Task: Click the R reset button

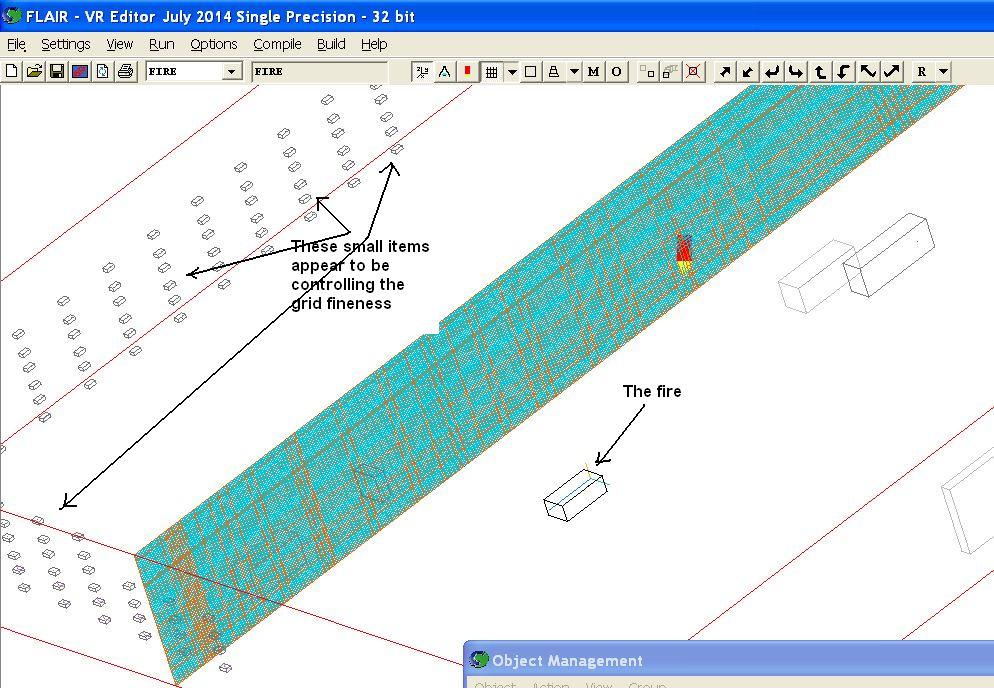Action: click(x=921, y=71)
